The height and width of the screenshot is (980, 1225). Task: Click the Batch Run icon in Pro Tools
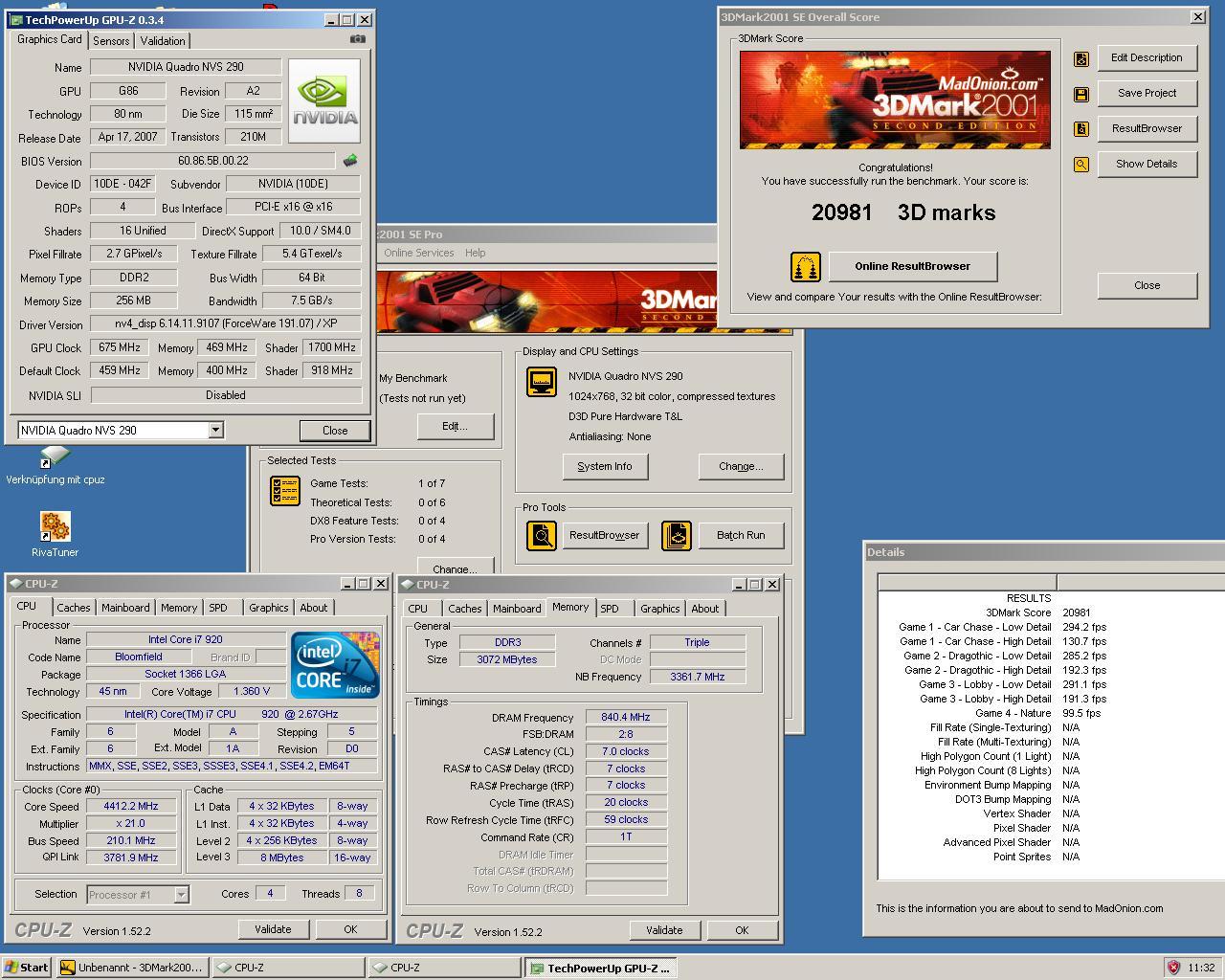(677, 535)
